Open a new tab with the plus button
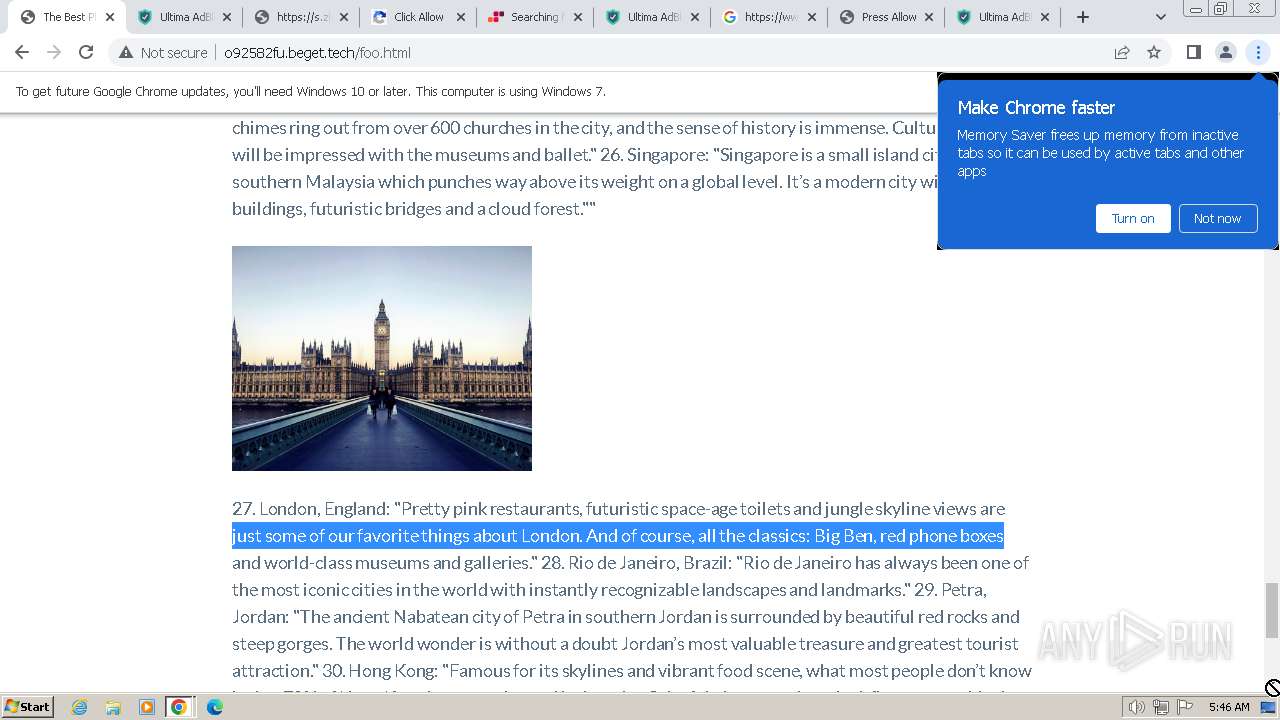 (x=1082, y=17)
